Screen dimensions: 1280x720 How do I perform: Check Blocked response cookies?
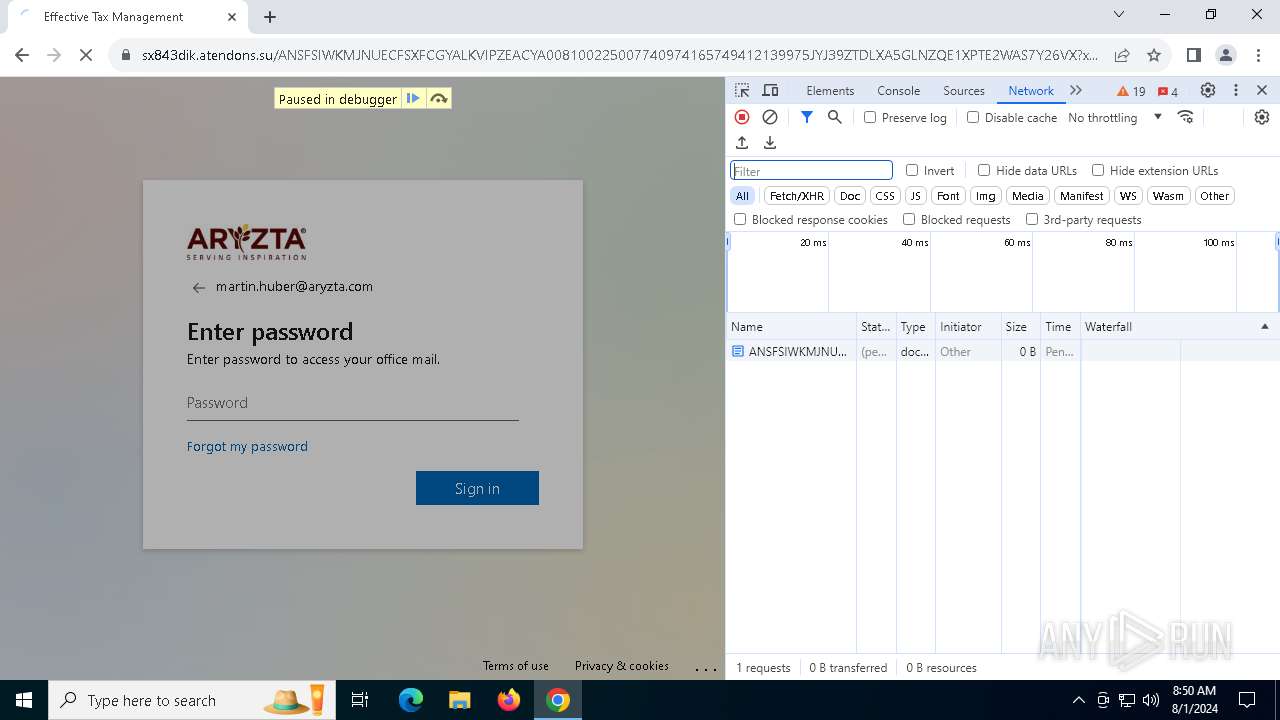pyautogui.click(x=740, y=219)
